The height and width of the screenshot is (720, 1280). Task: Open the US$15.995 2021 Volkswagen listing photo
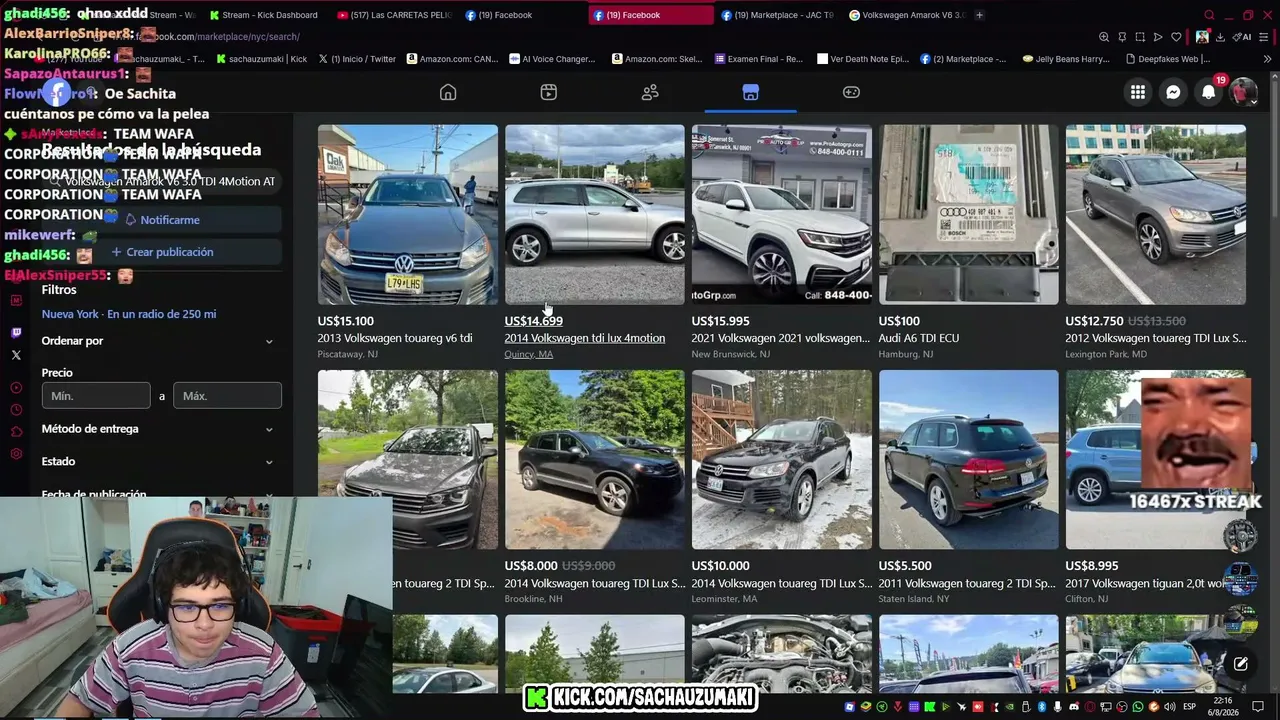tap(782, 214)
